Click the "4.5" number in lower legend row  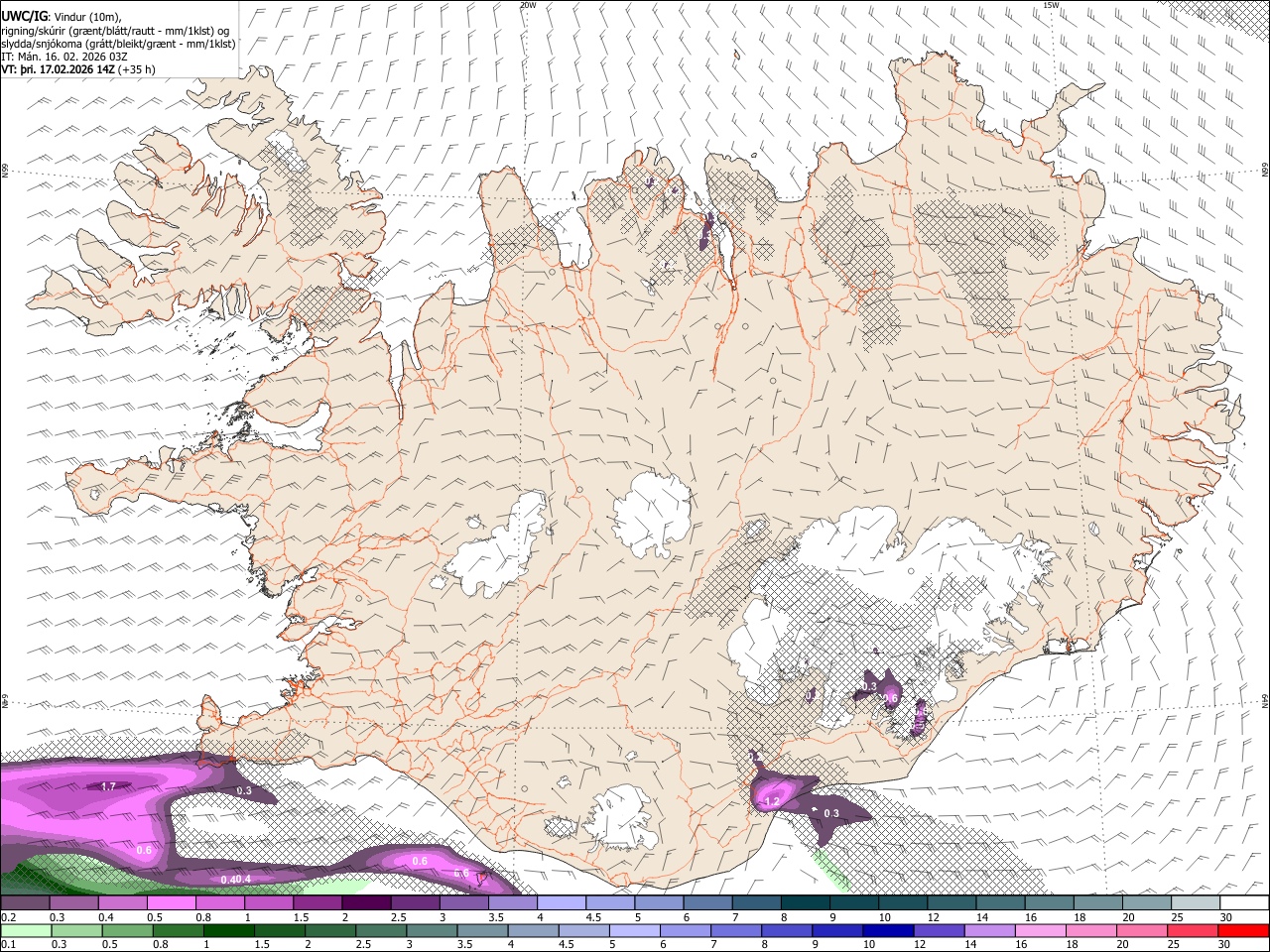(566, 945)
